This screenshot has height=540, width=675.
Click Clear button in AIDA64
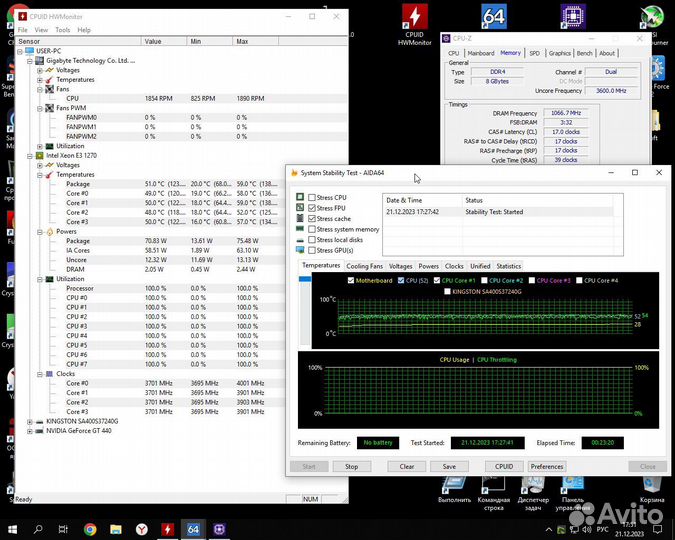click(x=407, y=466)
